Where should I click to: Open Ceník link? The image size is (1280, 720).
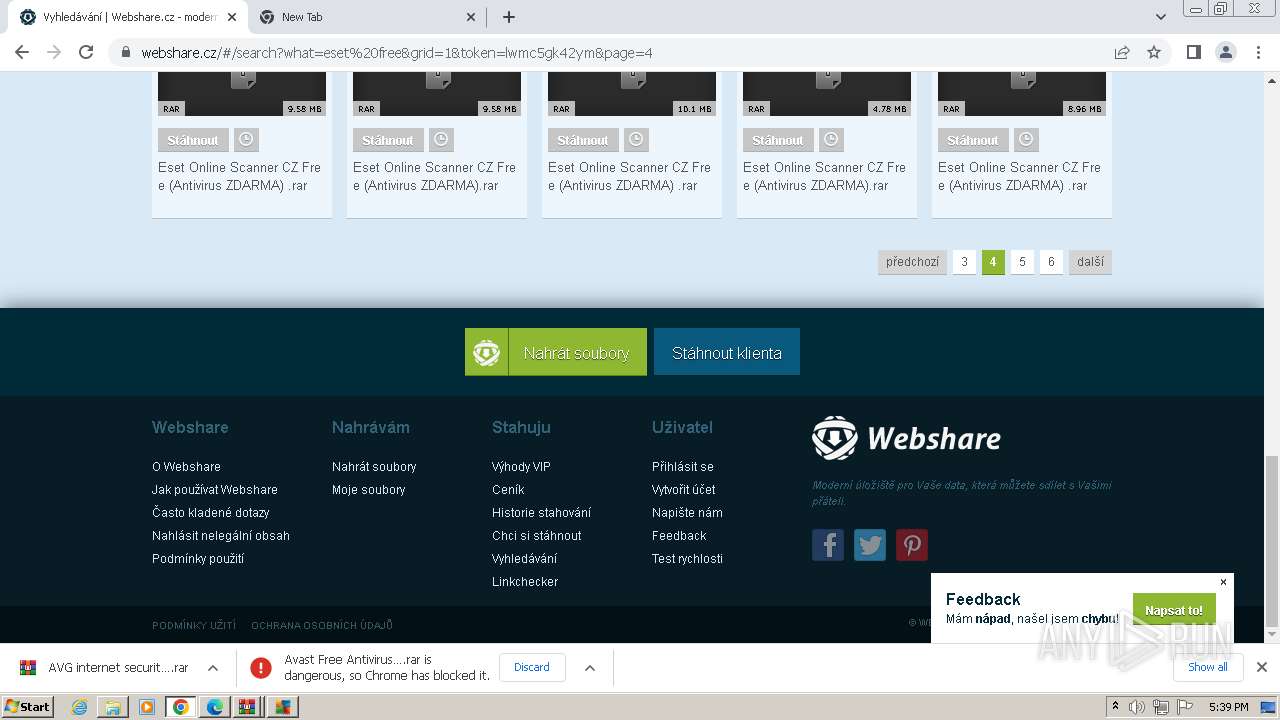tap(508, 490)
